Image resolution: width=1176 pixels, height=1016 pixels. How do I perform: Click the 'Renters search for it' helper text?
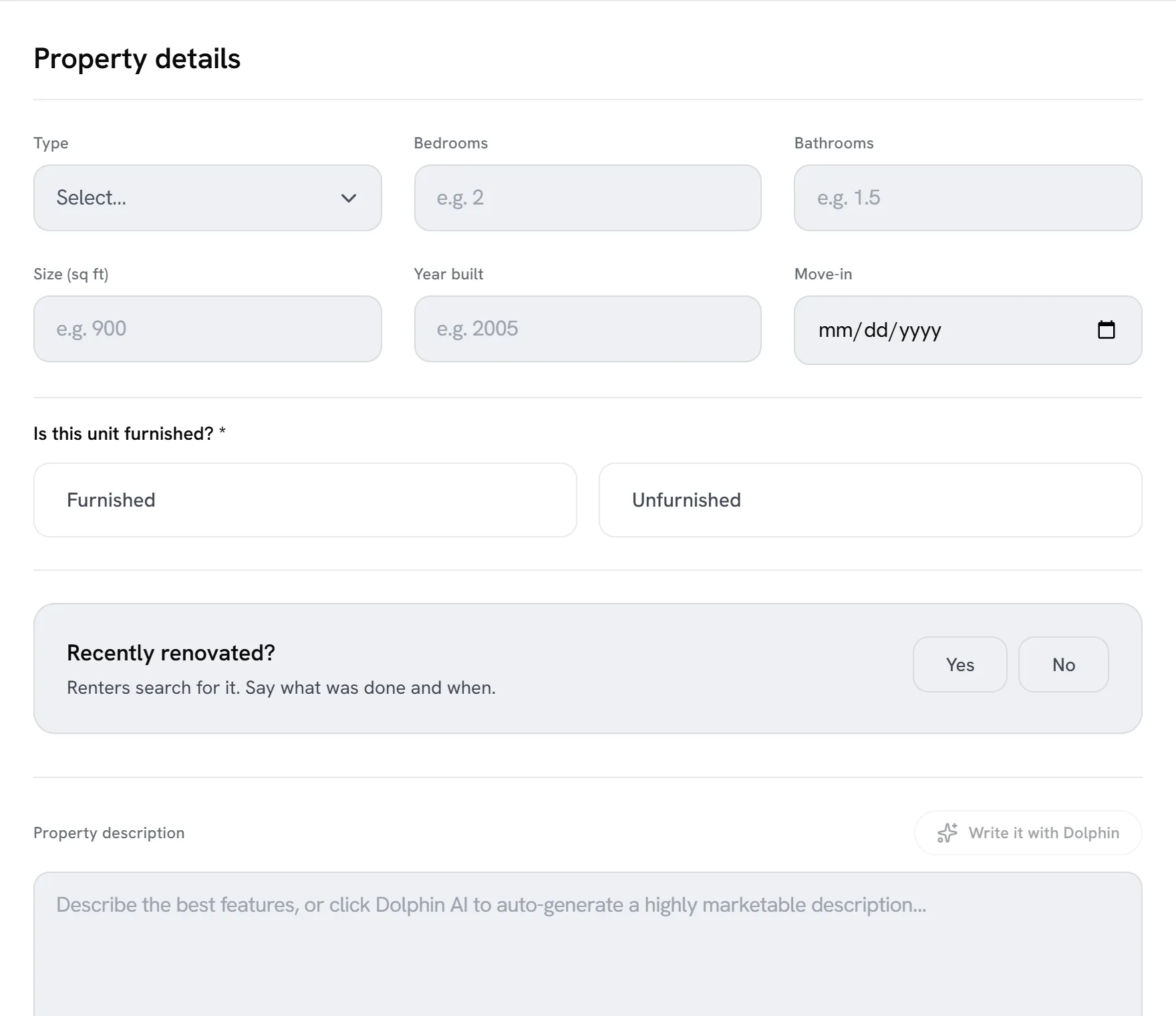coord(281,688)
